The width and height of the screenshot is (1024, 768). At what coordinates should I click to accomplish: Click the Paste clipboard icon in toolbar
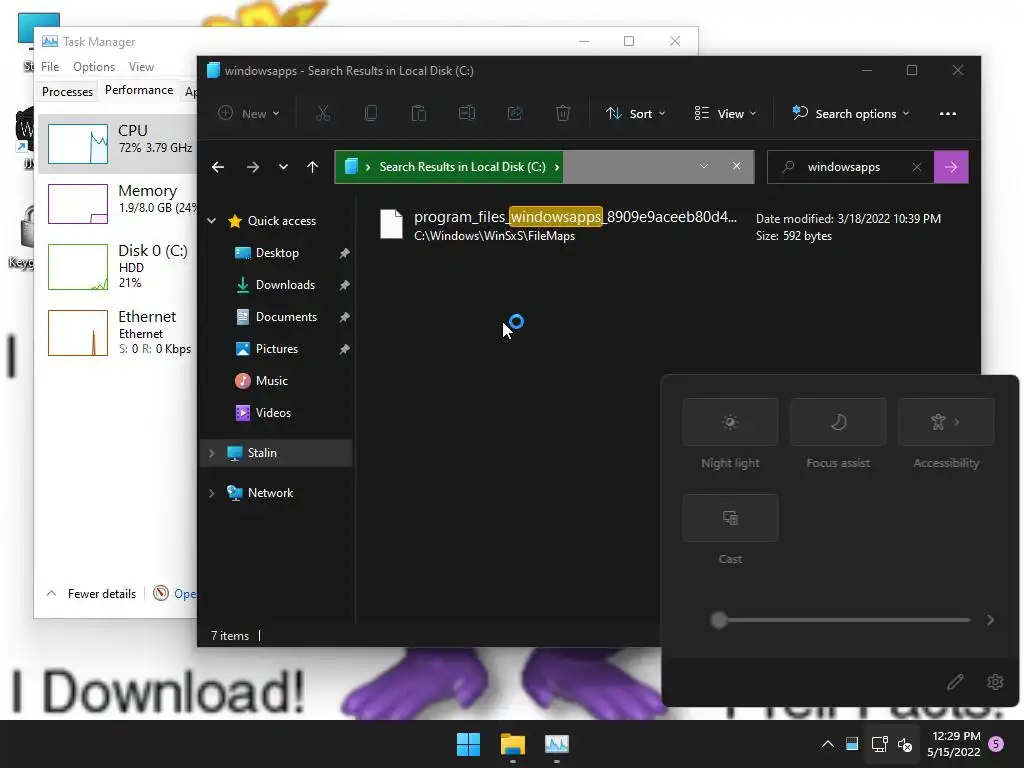pos(419,114)
